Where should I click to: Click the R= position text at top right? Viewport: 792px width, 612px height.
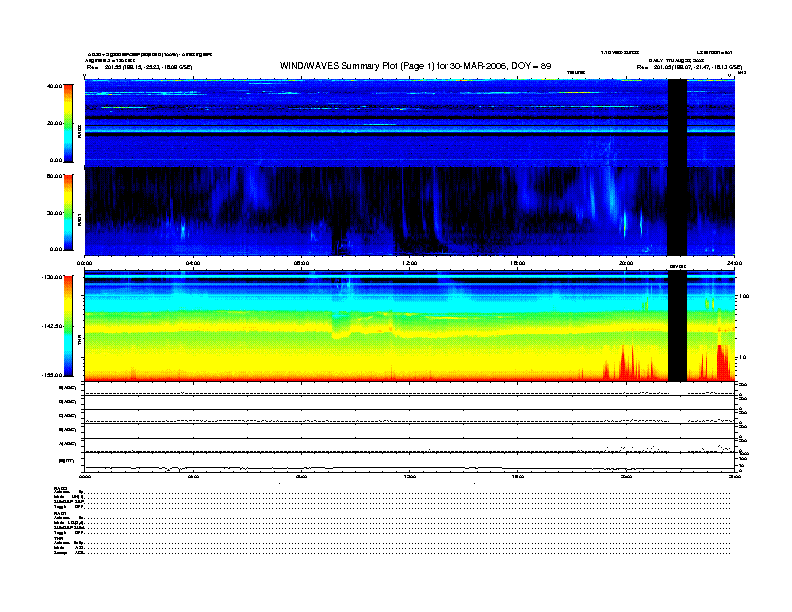[689, 67]
